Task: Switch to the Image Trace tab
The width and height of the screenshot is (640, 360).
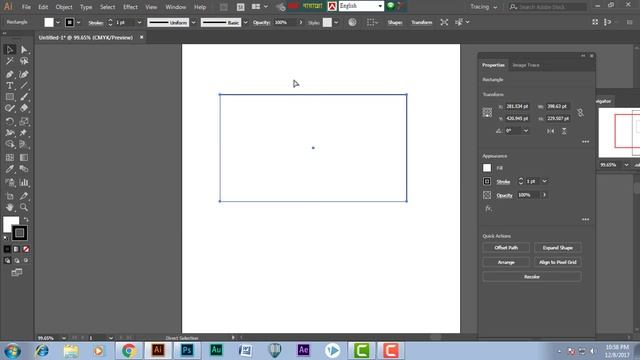Action: click(526, 65)
